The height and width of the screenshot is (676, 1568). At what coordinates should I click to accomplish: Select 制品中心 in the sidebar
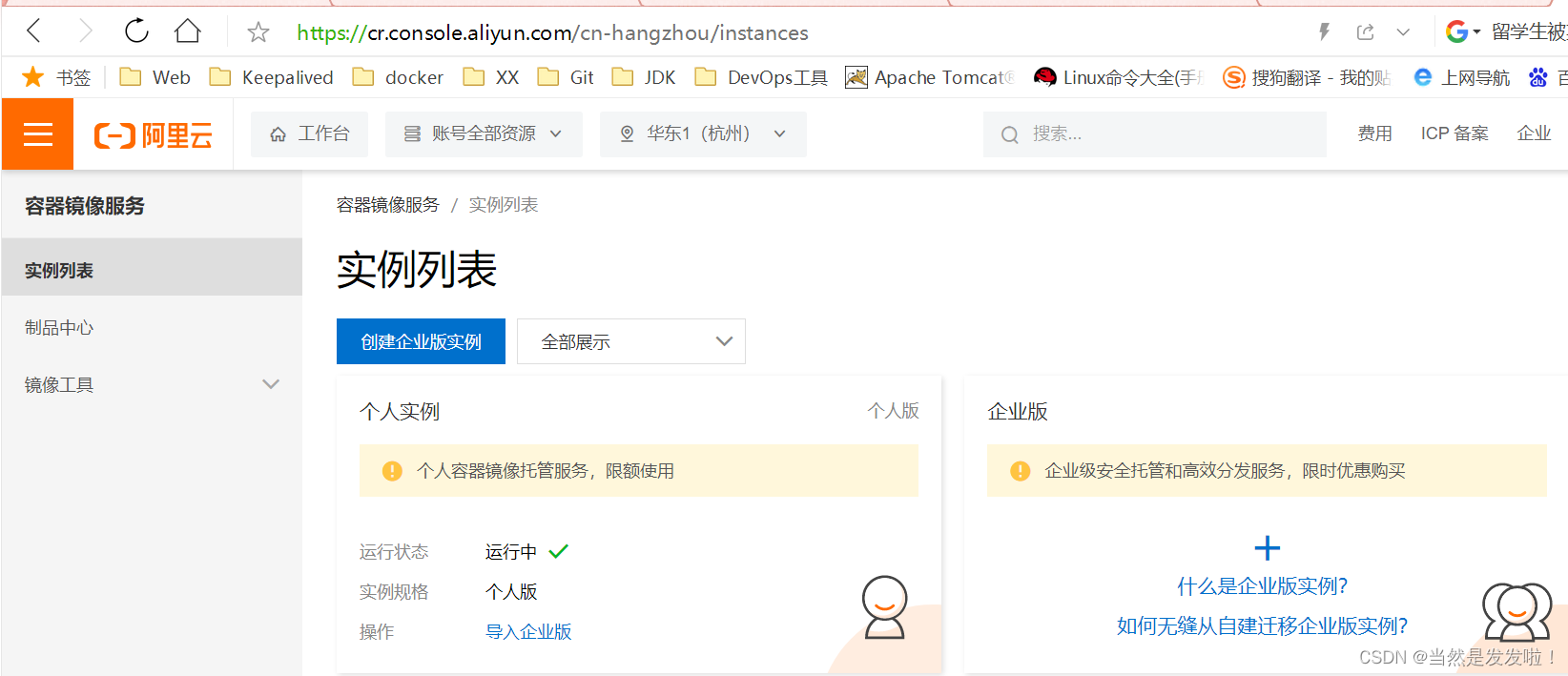tap(152, 328)
